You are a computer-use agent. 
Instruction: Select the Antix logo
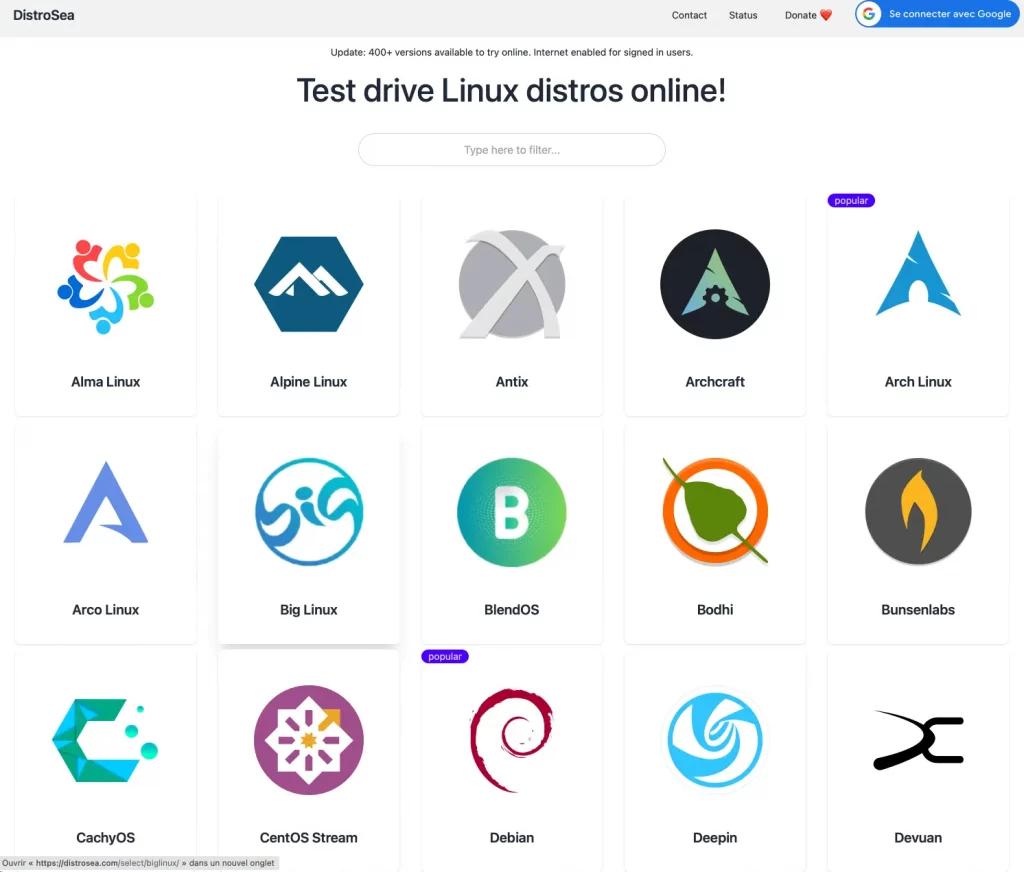[x=512, y=284]
